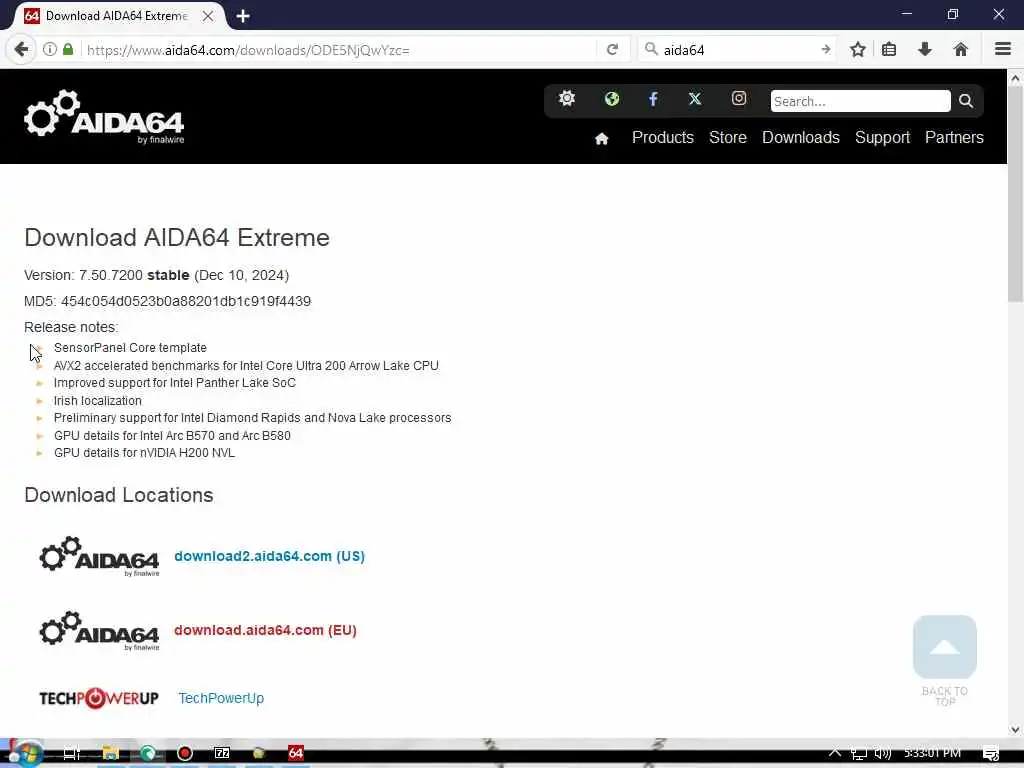
Task: Close the Download AIDA64 Extreme tab
Action: coord(208,16)
